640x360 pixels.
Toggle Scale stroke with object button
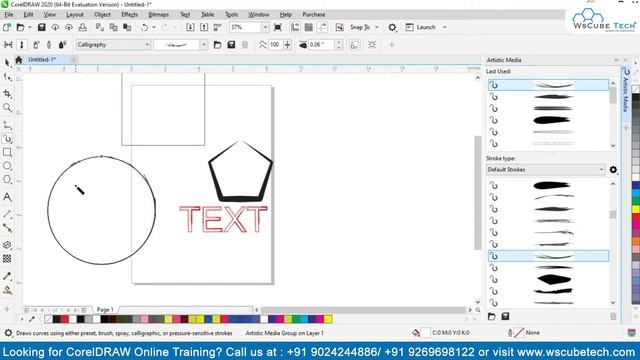pos(355,44)
